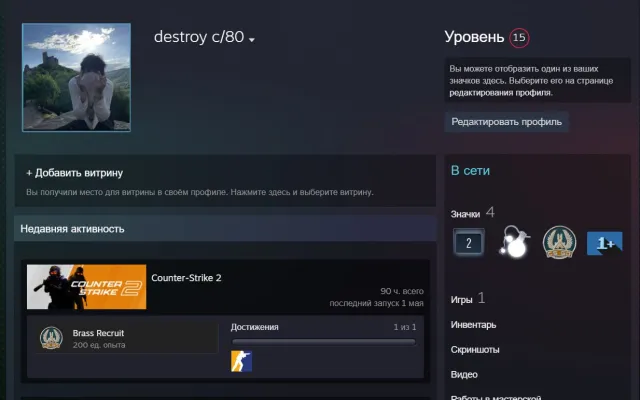The image size is (640, 400).
Task: Follow the редактирования профиля link in badge hint
Action: click(x=500, y=93)
